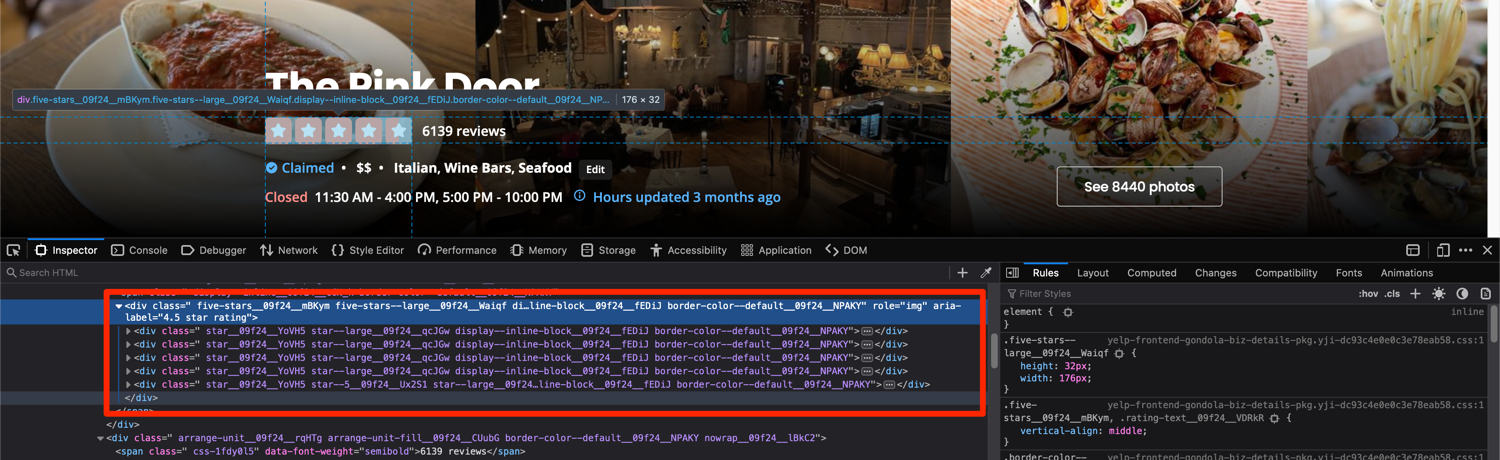
Task: Toggle dark color scheme simulation
Action: pyautogui.click(x=1462, y=294)
